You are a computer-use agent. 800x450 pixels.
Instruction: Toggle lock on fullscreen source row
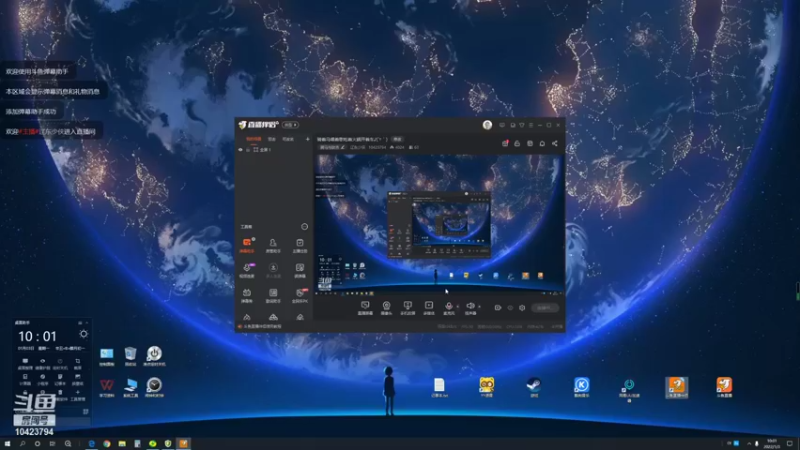[x=248, y=150]
